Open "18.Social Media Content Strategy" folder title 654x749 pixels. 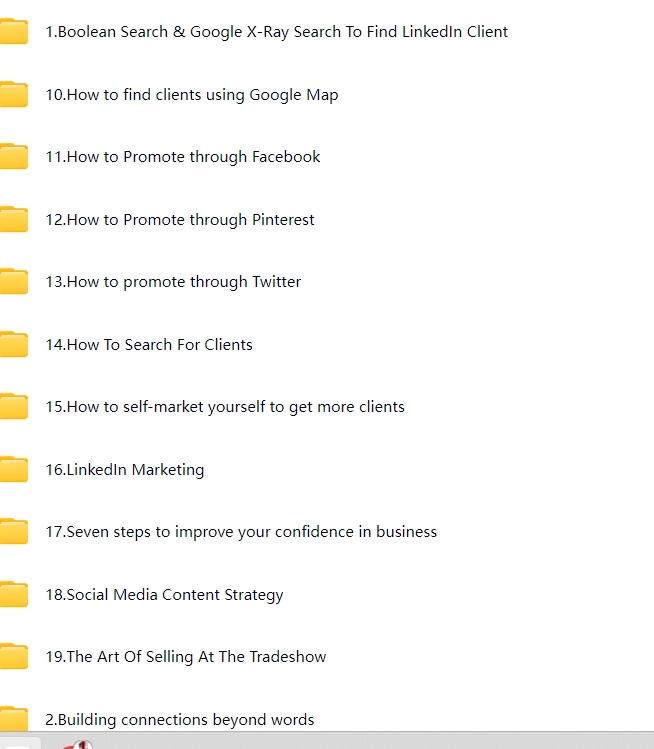164,595
